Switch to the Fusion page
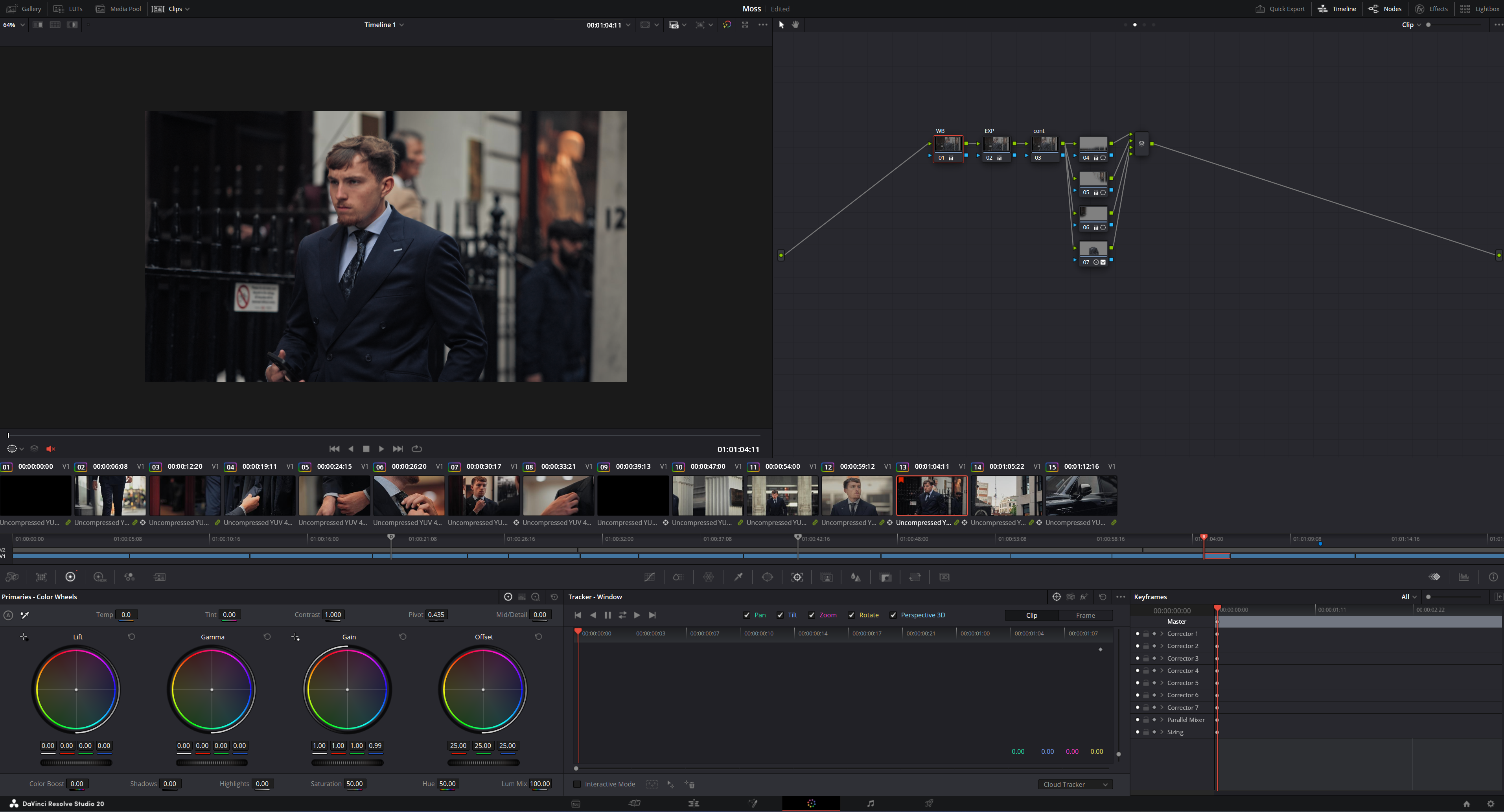The height and width of the screenshot is (812, 1504). [753, 803]
